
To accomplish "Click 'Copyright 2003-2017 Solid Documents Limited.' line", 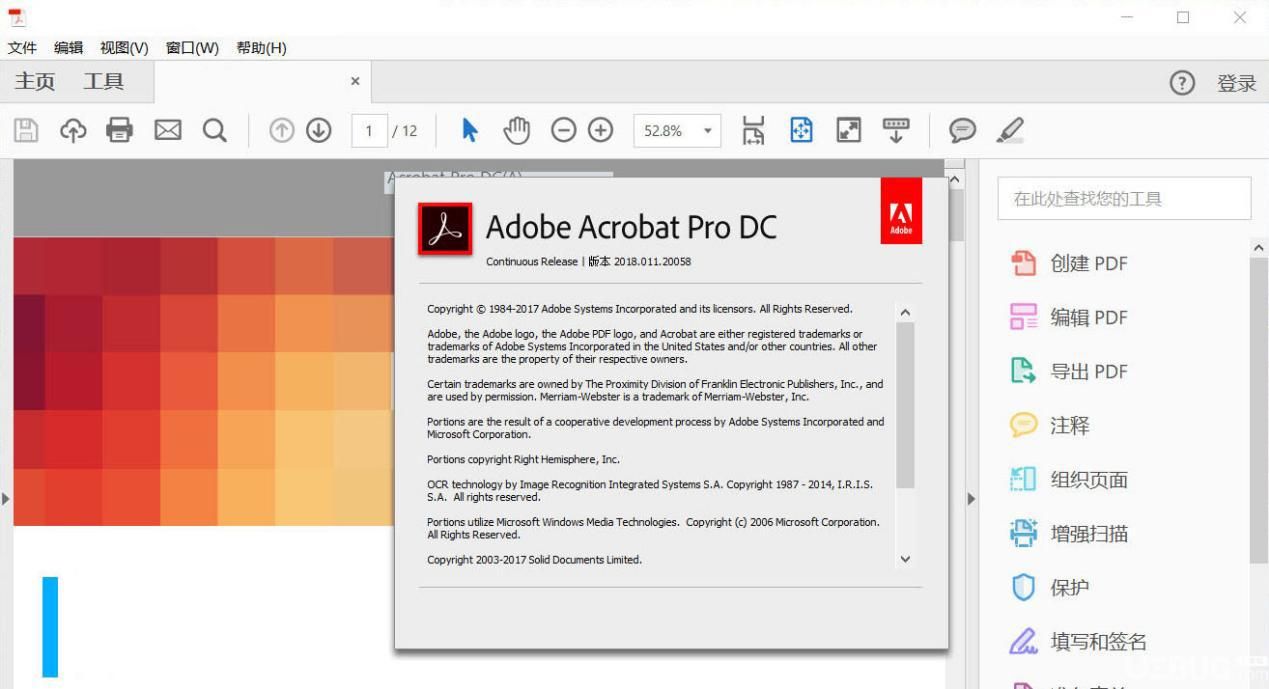I will [534, 559].
